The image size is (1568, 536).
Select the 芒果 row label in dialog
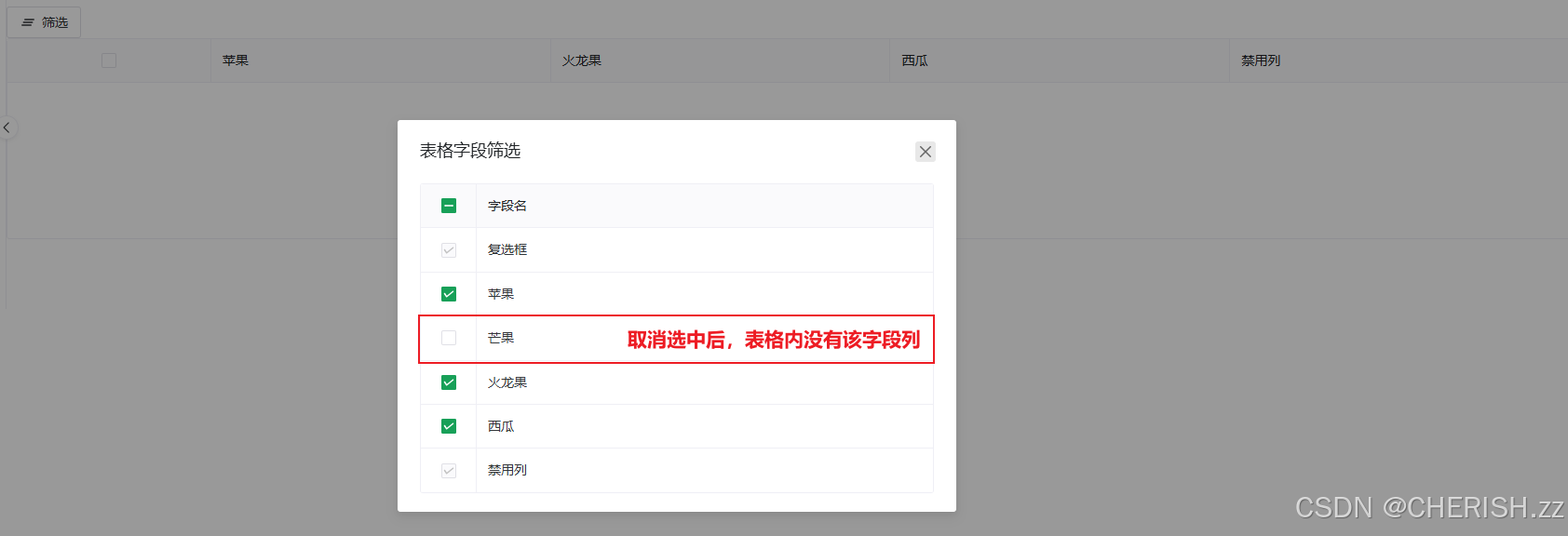(x=501, y=338)
